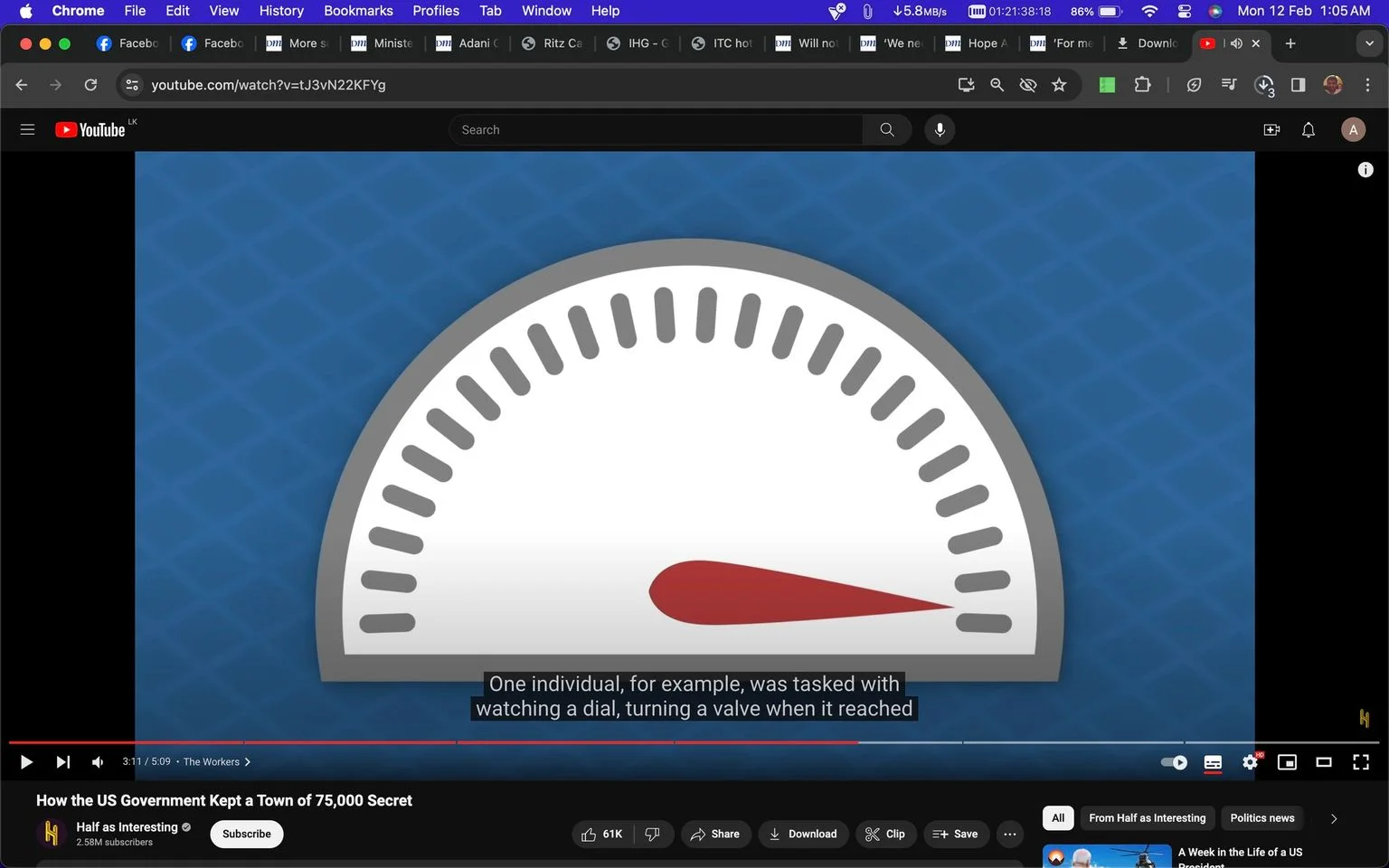Show more filter chips arrow
Viewport: 1389px width, 868px height.
(1333, 818)
